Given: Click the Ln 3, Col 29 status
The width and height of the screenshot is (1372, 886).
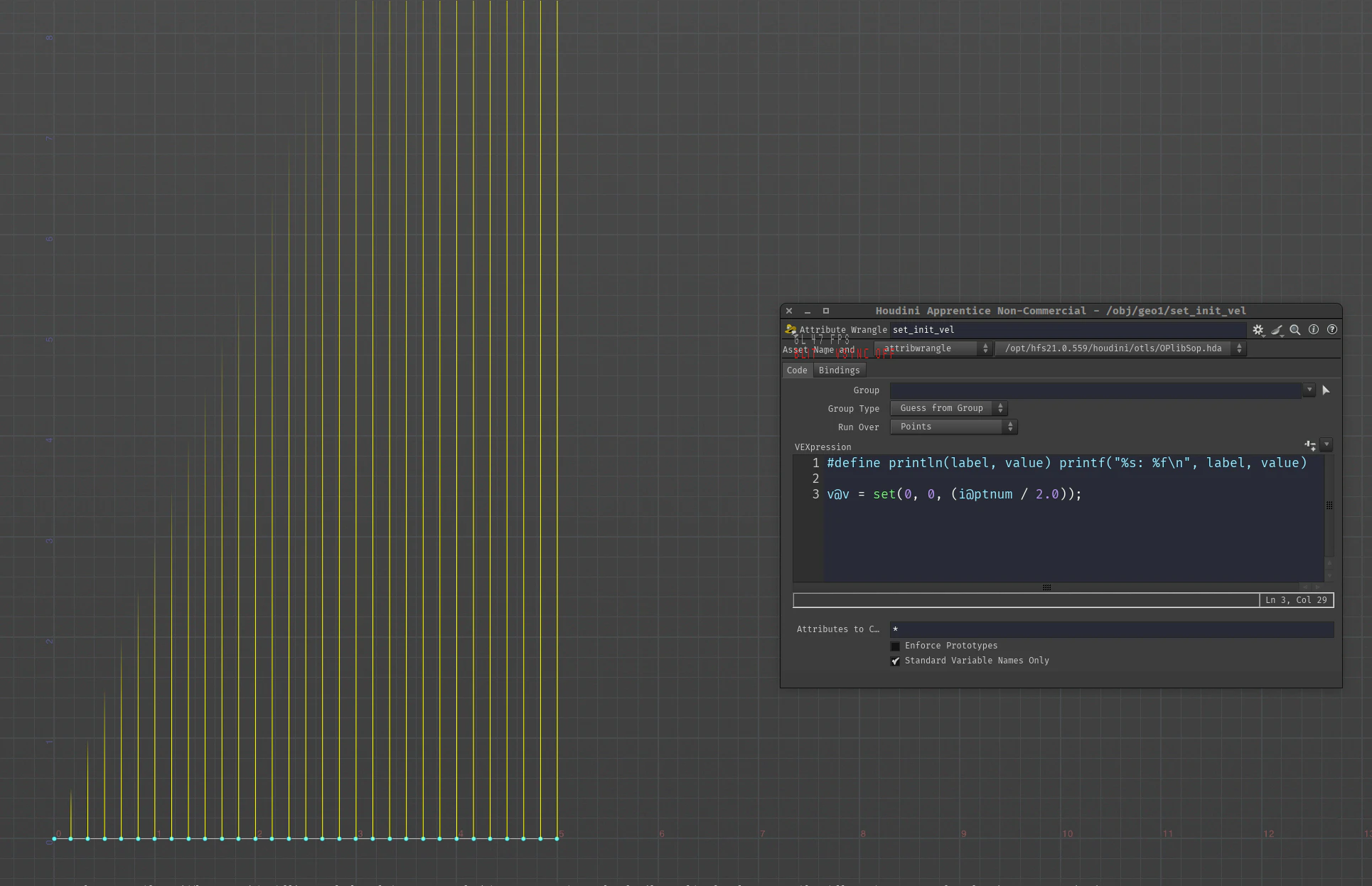Looking at the screenshot, I should [1296, 600].
